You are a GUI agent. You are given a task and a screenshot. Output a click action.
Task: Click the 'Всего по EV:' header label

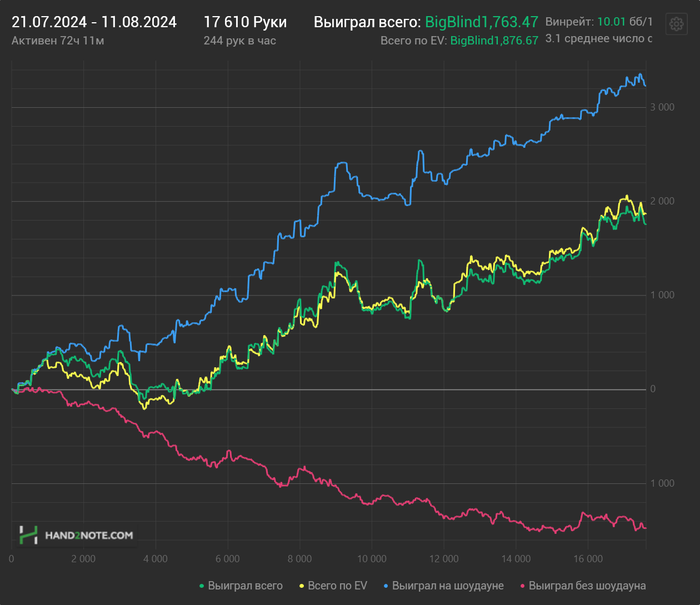click(x=413, y=41)
